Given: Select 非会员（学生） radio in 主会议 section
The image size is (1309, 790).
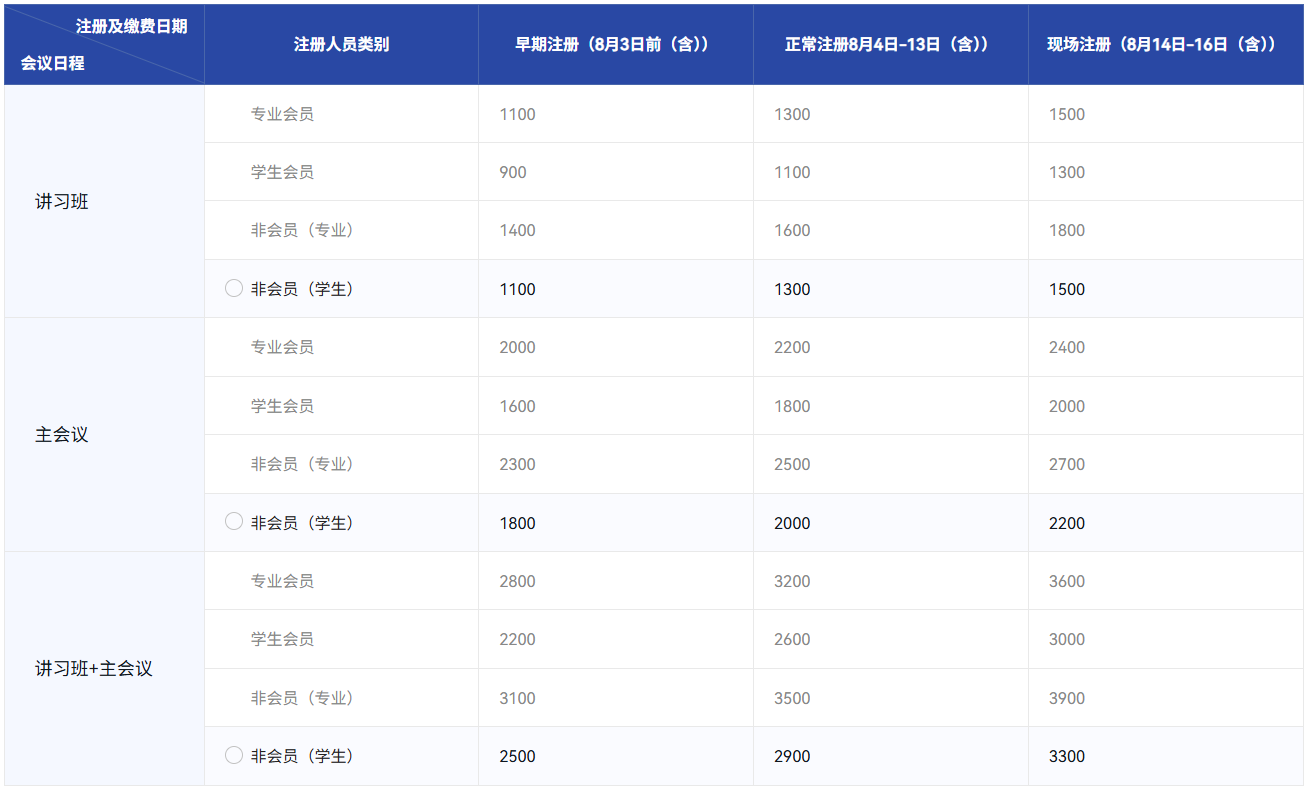Looking at the screenshot, I should click(234, 522).
